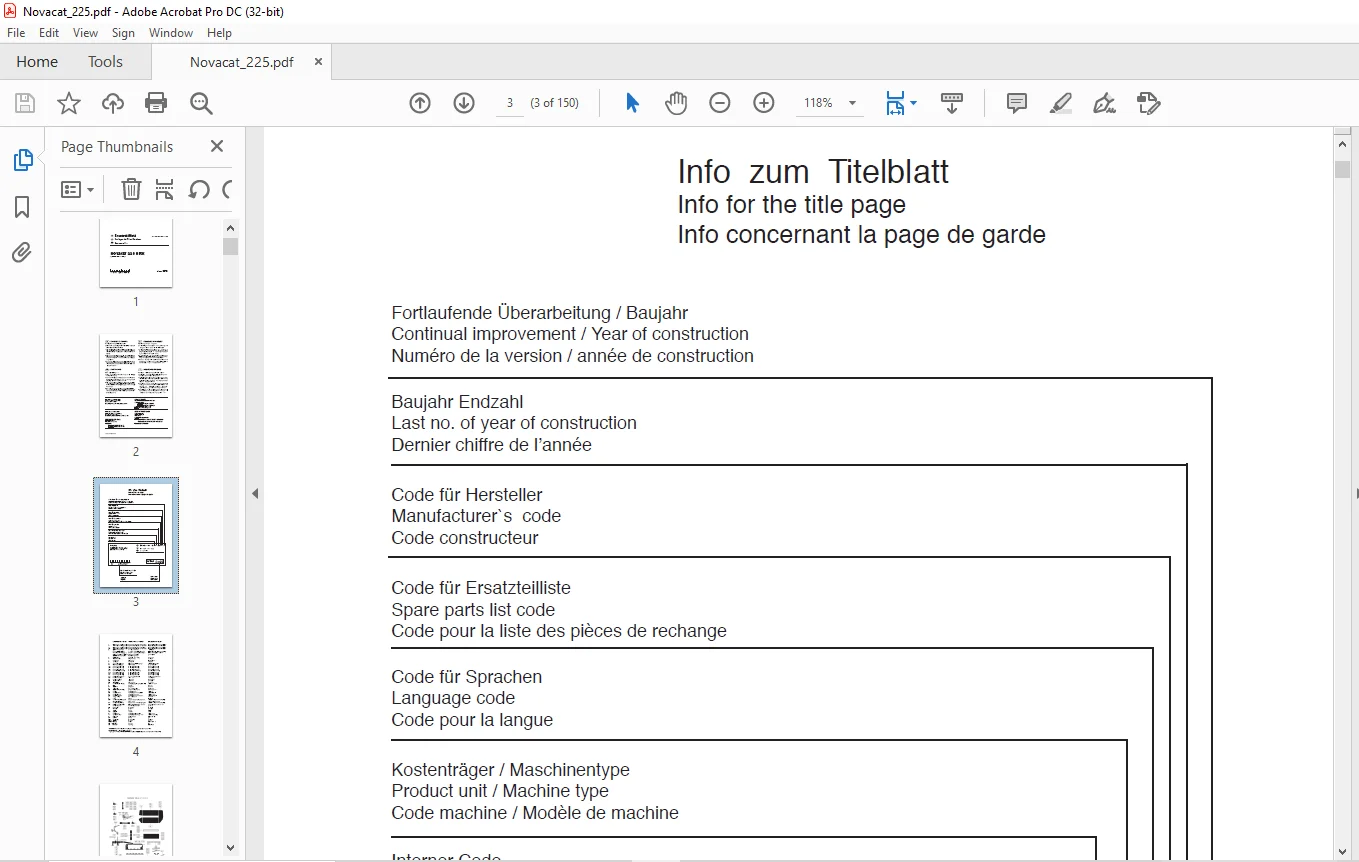Viewport: 1359px width, 862px height.
Task: Add a comment with speech bubble
Action: click(x=1017, y=103)
